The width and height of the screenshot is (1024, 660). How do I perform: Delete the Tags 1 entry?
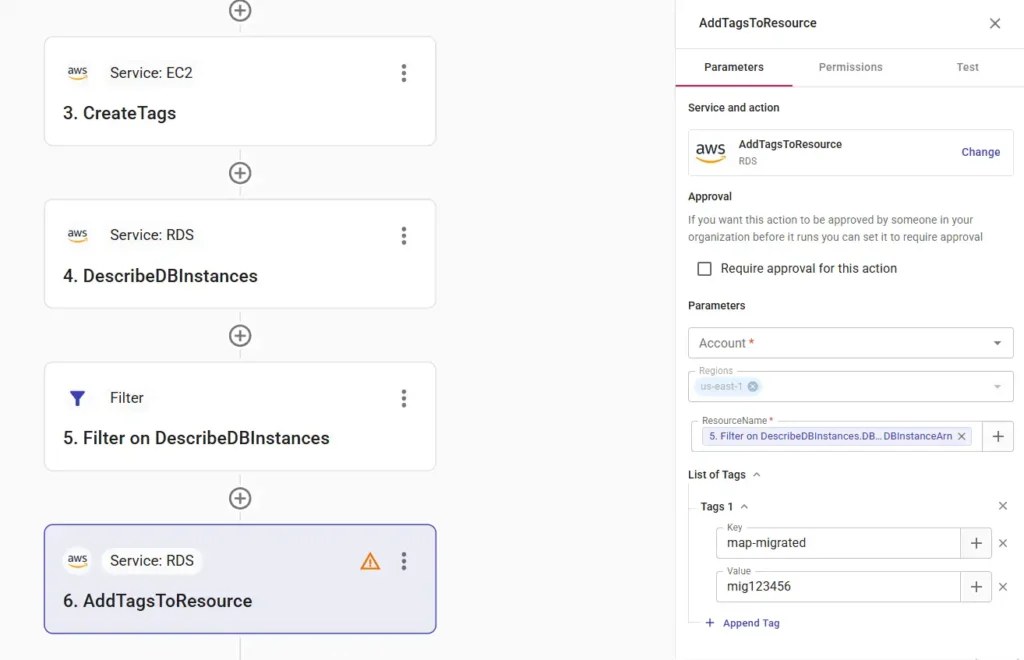click(1003, 506)
